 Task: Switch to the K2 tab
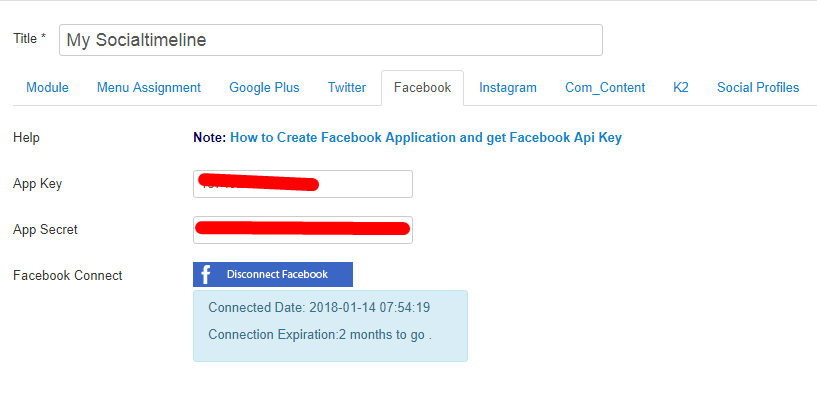tap(680, 87)
